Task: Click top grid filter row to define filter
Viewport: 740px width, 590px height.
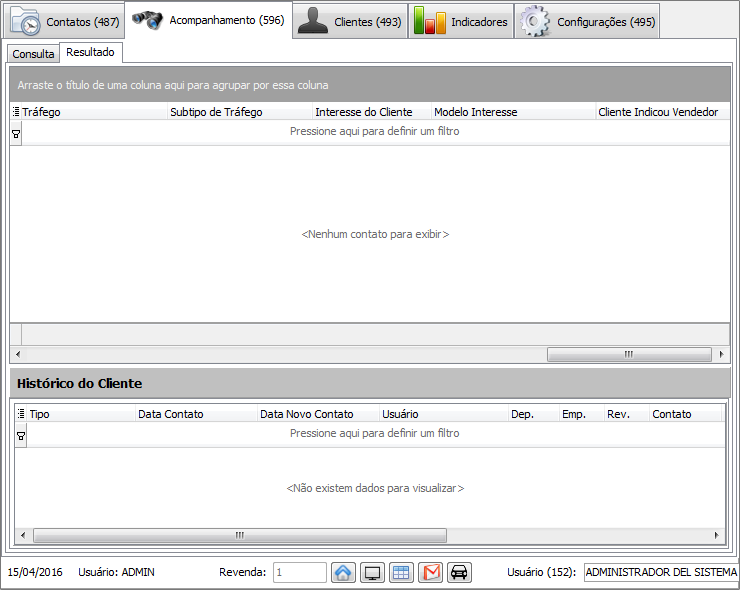Action: click(375, 131)
